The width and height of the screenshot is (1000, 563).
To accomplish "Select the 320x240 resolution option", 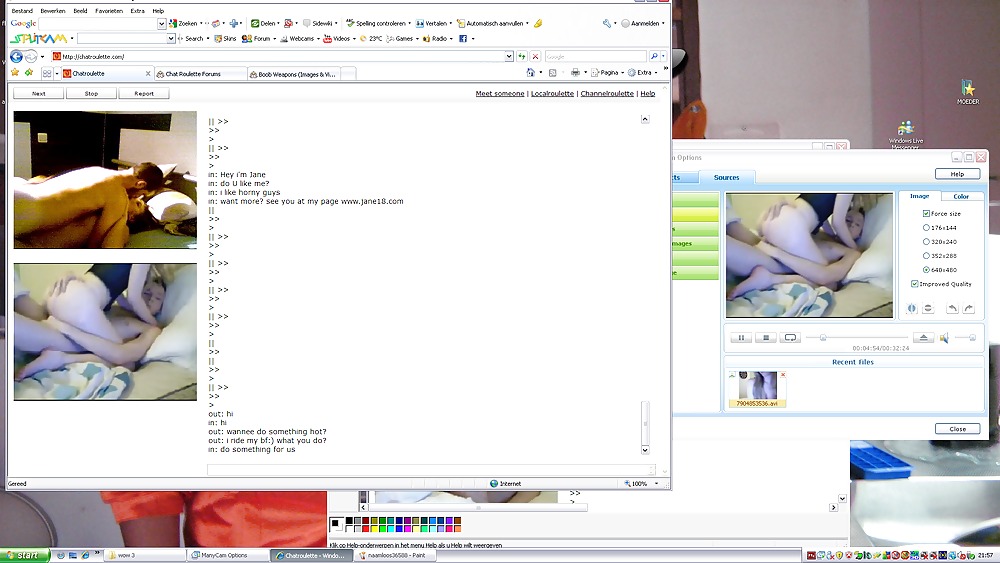I will pyautogui.click(x=926, y=242).
